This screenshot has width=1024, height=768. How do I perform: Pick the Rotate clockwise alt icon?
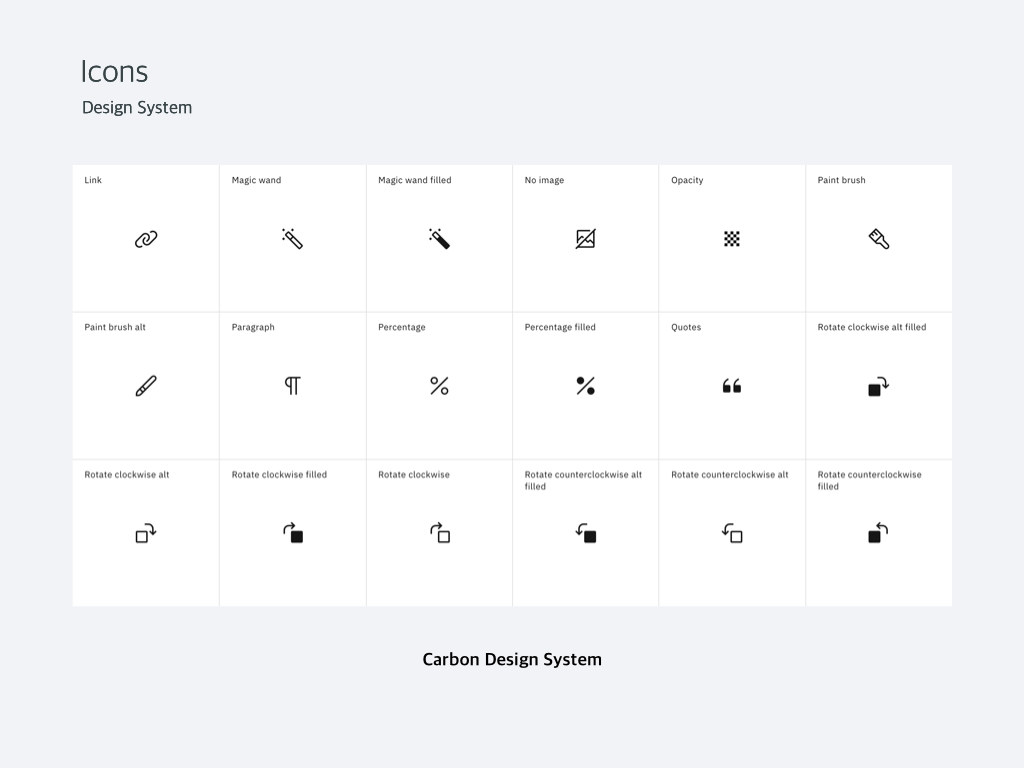146,533
